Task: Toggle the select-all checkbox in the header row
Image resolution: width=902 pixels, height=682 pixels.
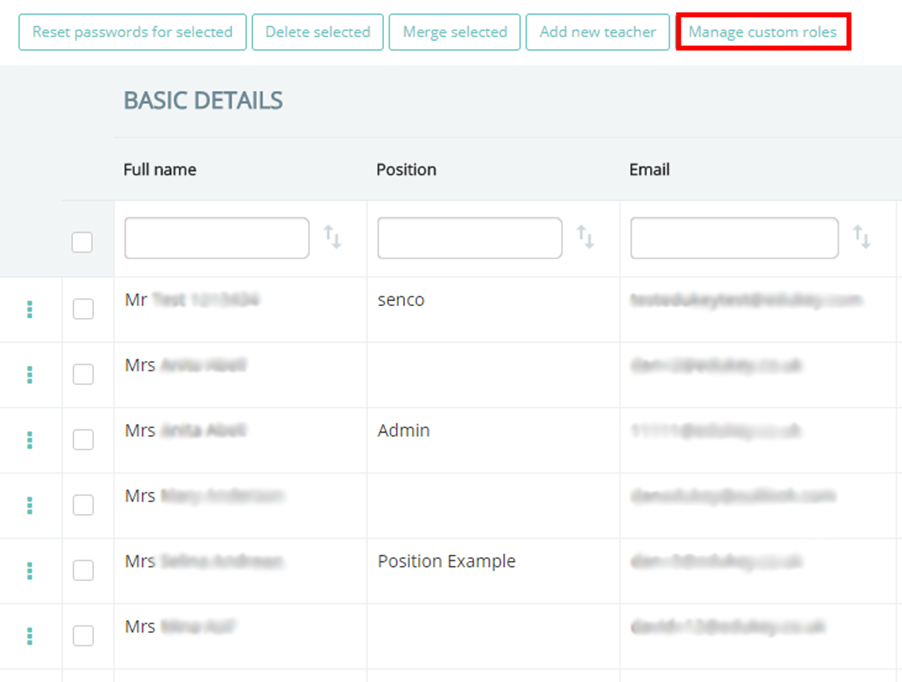Action: (82, 242)
